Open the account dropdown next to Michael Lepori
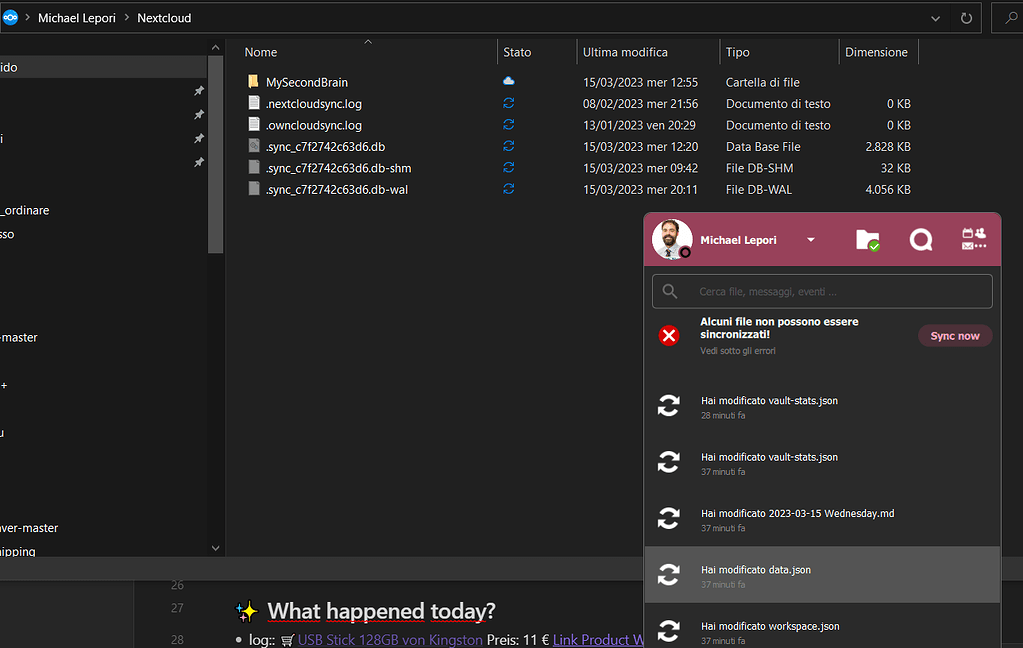Image resolution: width=1023 pixels, height=648 pixels. (x=811, y=239)
